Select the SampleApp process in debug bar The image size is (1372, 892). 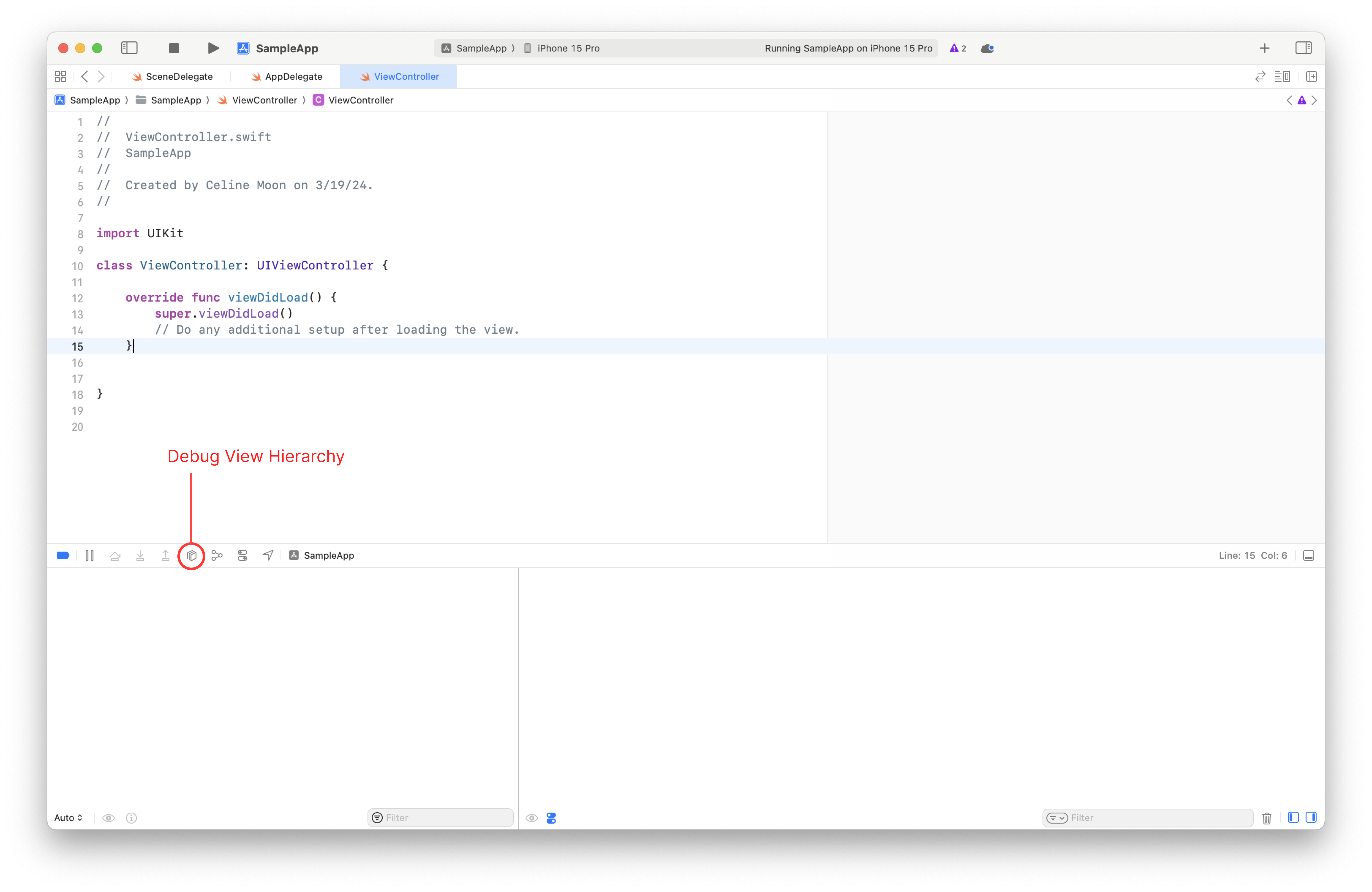pos(322,556)
